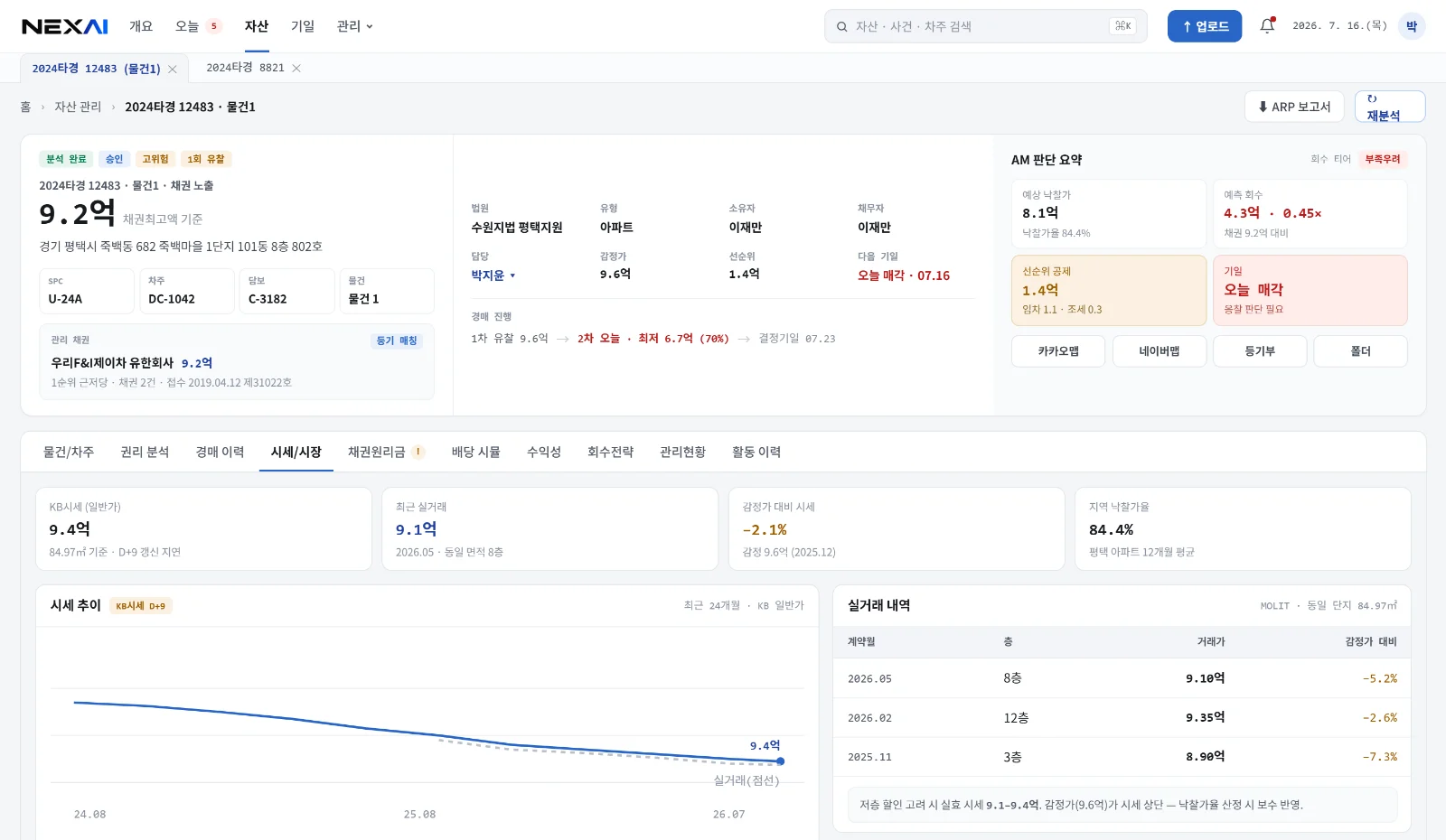Go to 홈 breadcrumb

click(25, 107)
